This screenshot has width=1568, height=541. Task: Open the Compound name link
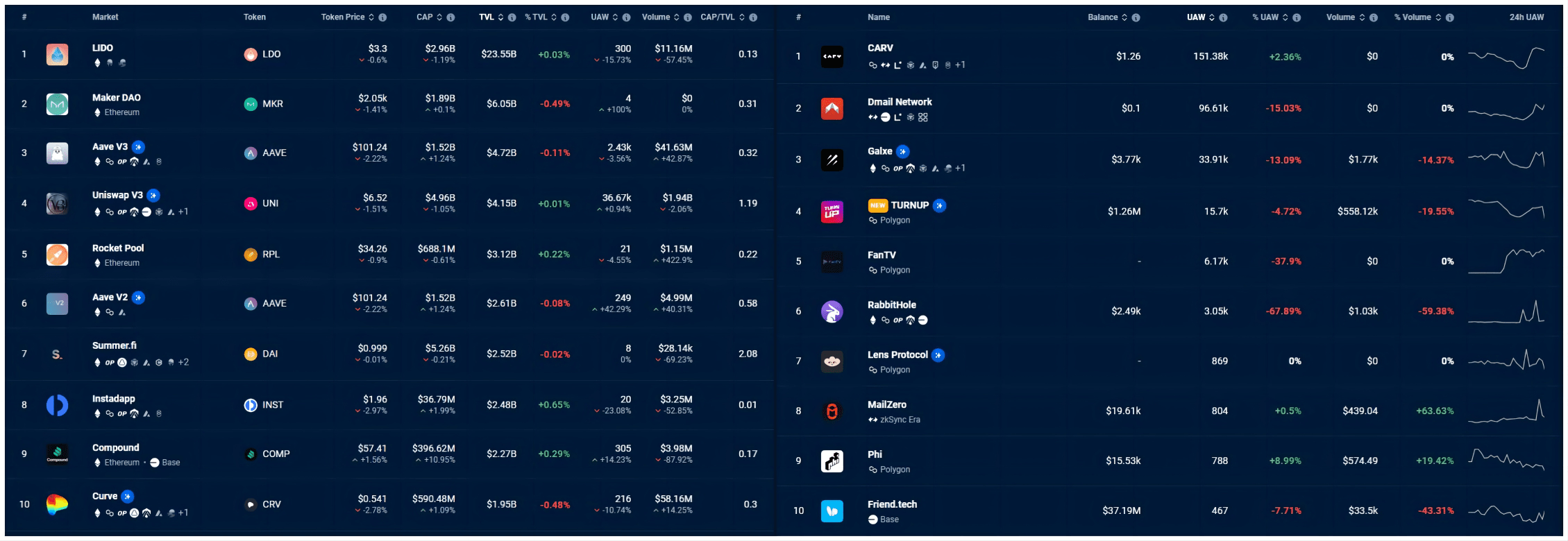click(116, 448)
